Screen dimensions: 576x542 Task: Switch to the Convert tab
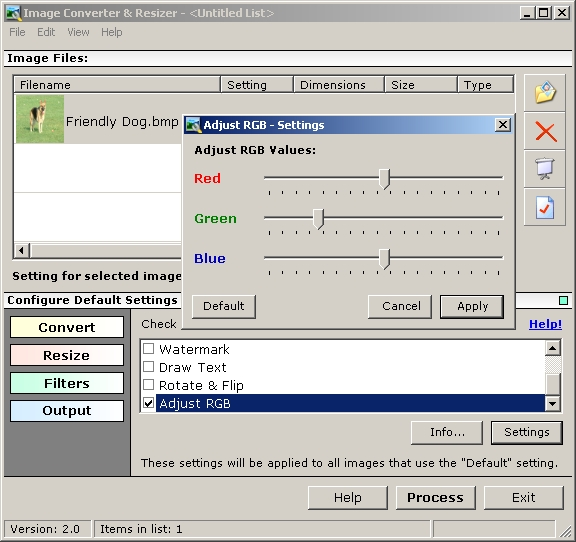coord(67,327)
